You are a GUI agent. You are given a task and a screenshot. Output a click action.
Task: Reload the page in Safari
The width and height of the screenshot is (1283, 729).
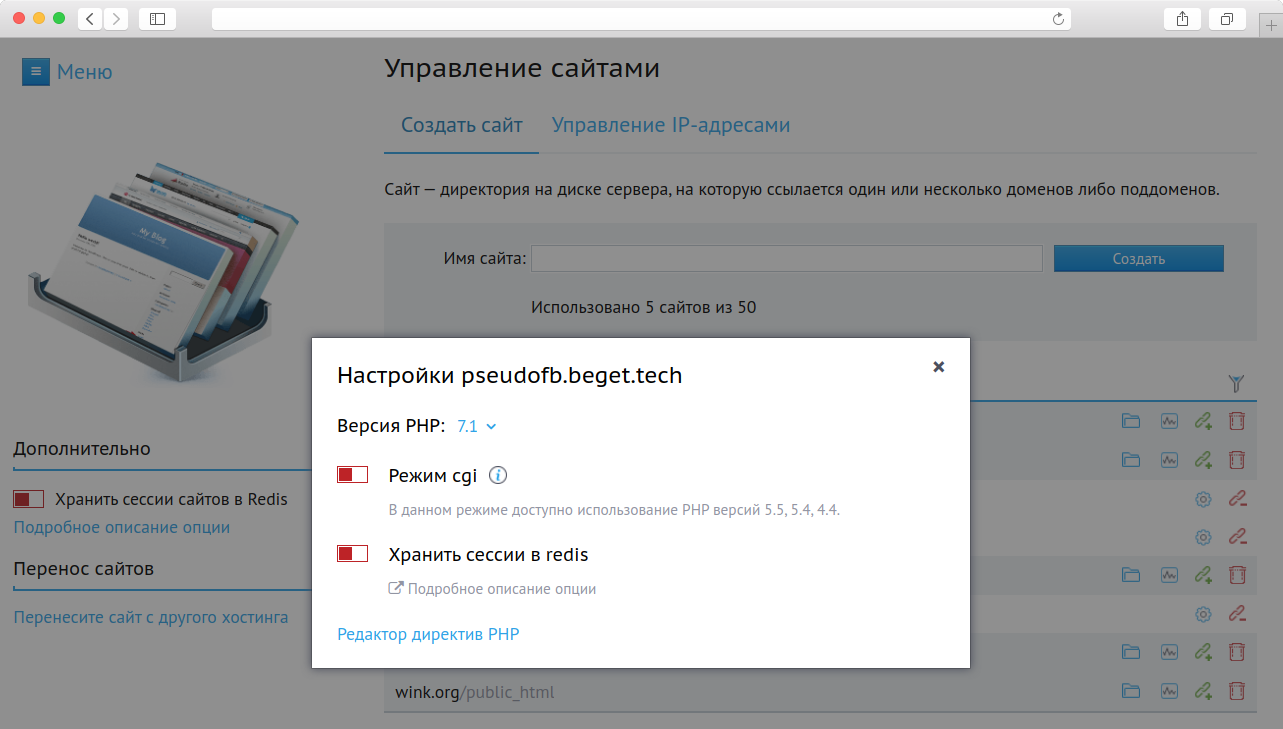pyautogui.click(x=1058, y=18)
